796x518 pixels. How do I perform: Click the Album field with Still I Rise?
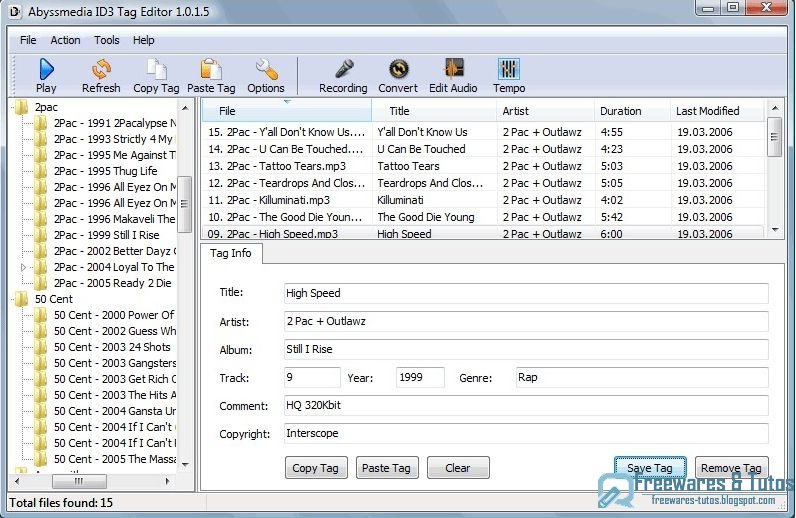point(526,349)
